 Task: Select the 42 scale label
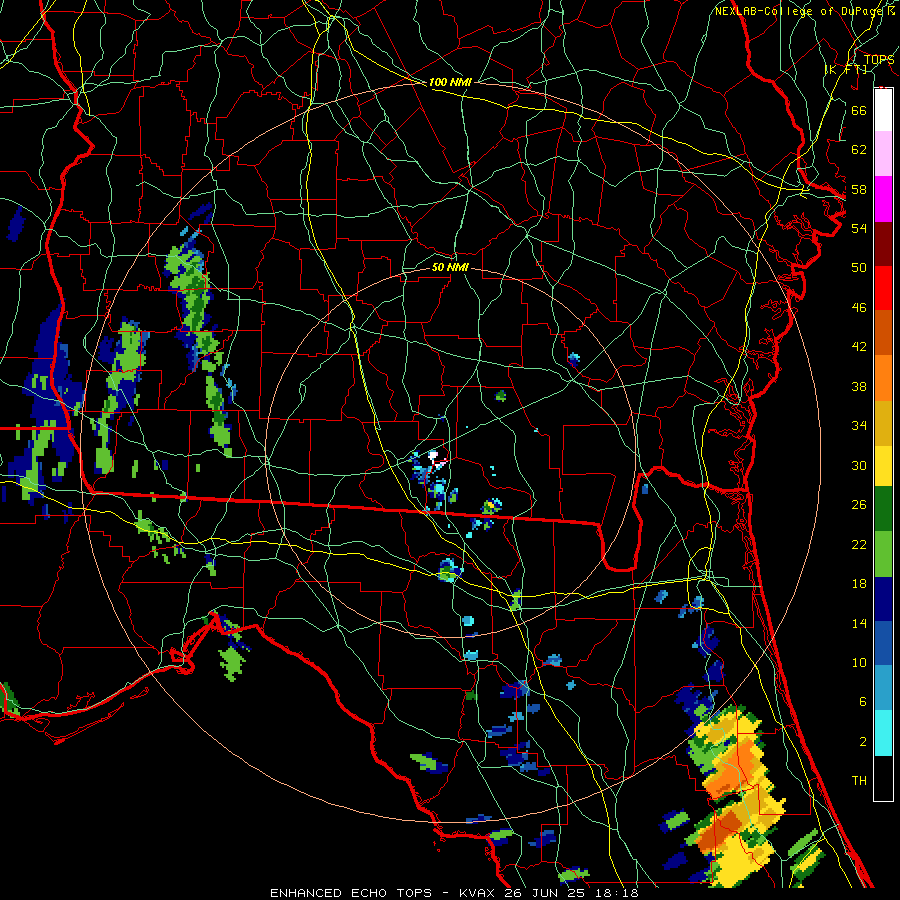coord(859,346)
